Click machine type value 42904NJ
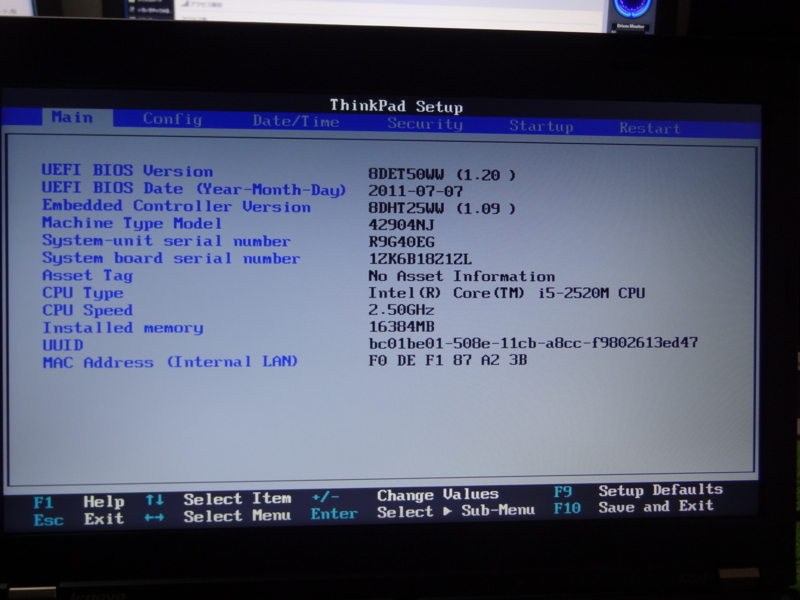Viewport: 800px width, 600px height. [x=402, y=225]
